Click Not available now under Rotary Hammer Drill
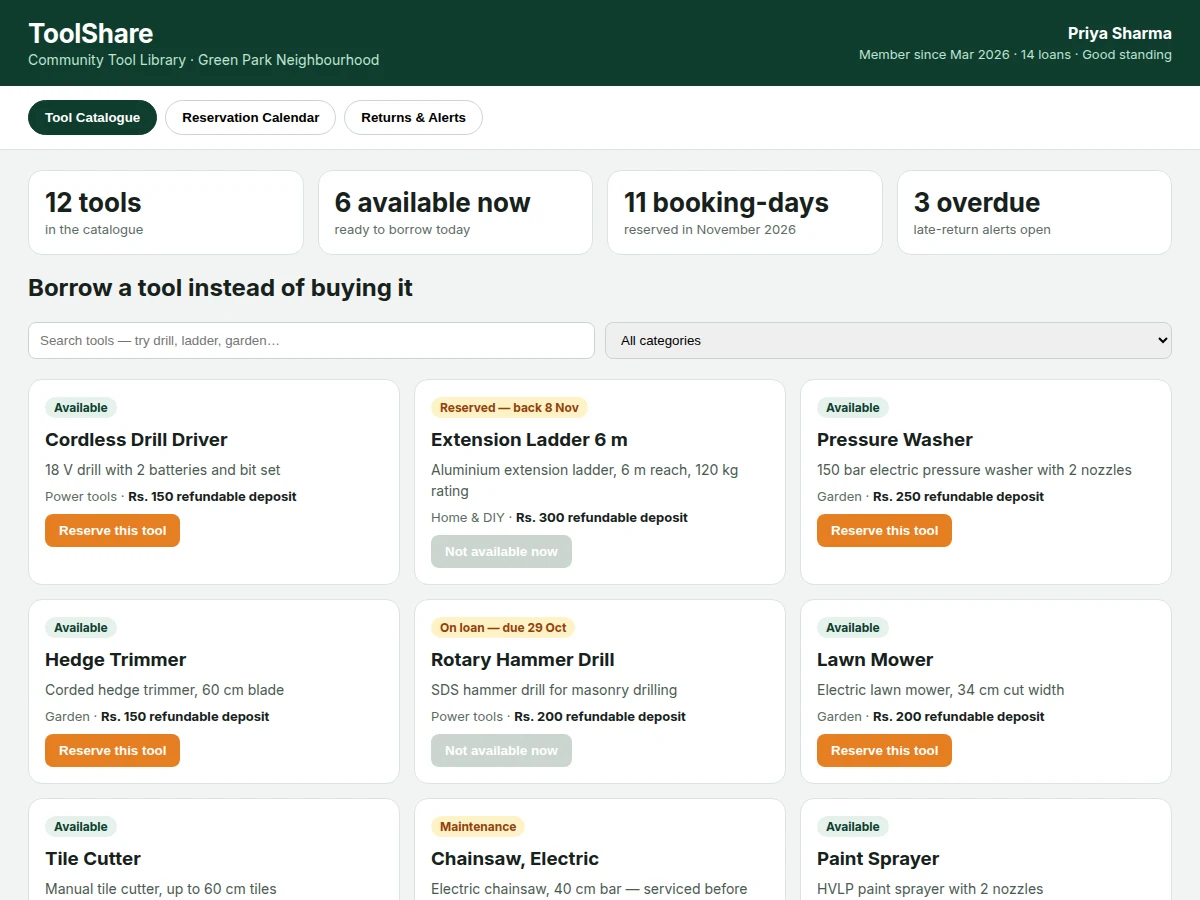1200x900 pixels. (501, 750)
